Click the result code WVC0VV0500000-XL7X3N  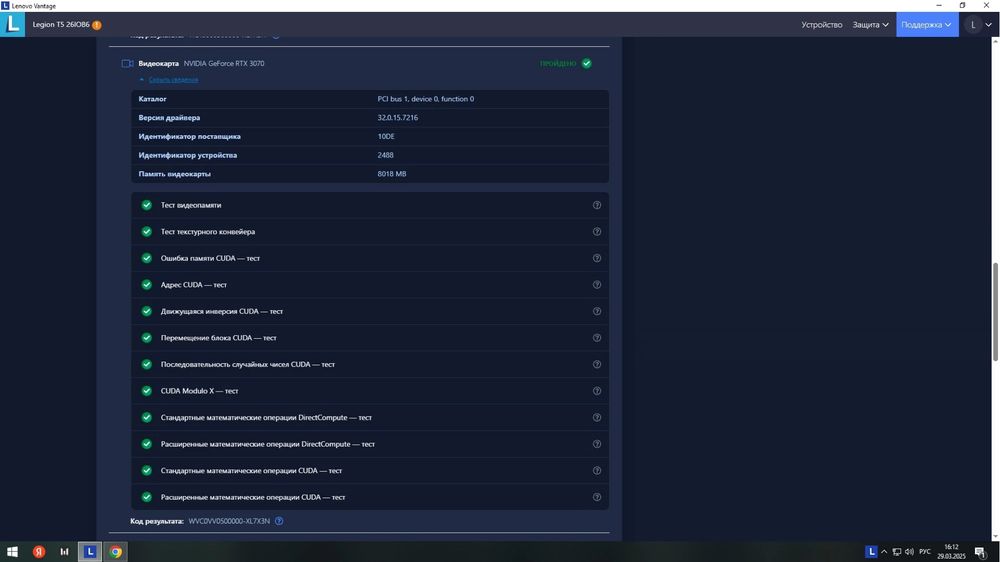pyautogui.click(x=229, y=521)
